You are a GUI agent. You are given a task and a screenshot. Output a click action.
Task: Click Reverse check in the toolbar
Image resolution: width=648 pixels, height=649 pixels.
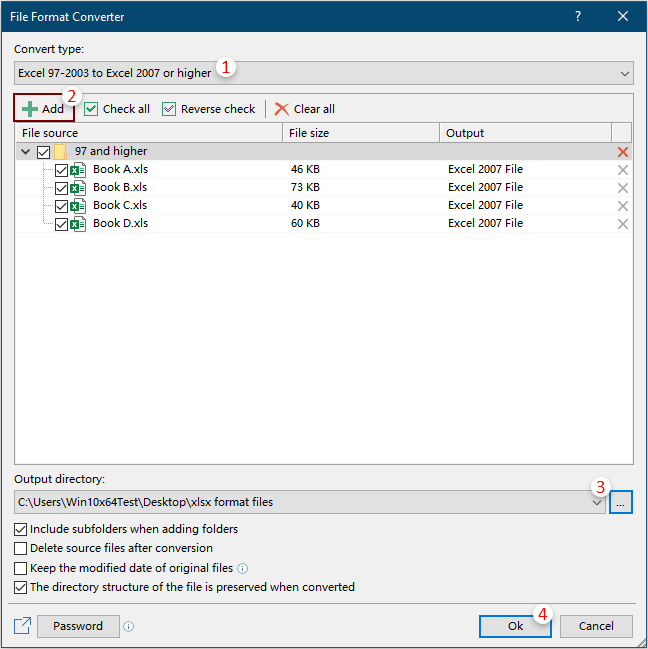click(x=209, y=109)
